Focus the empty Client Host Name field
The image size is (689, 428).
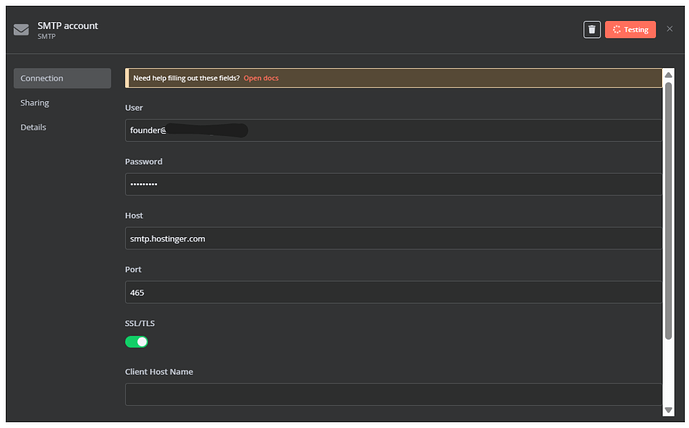point(393,394)
